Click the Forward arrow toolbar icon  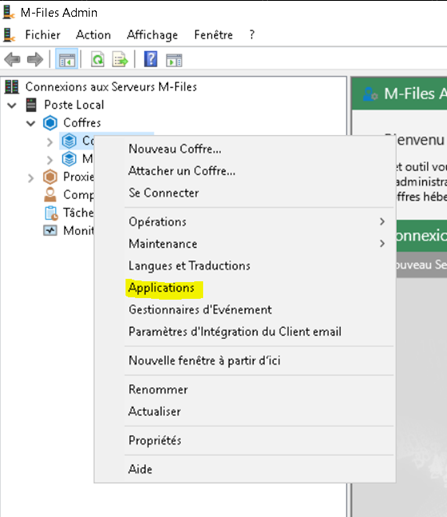[35, 60]
